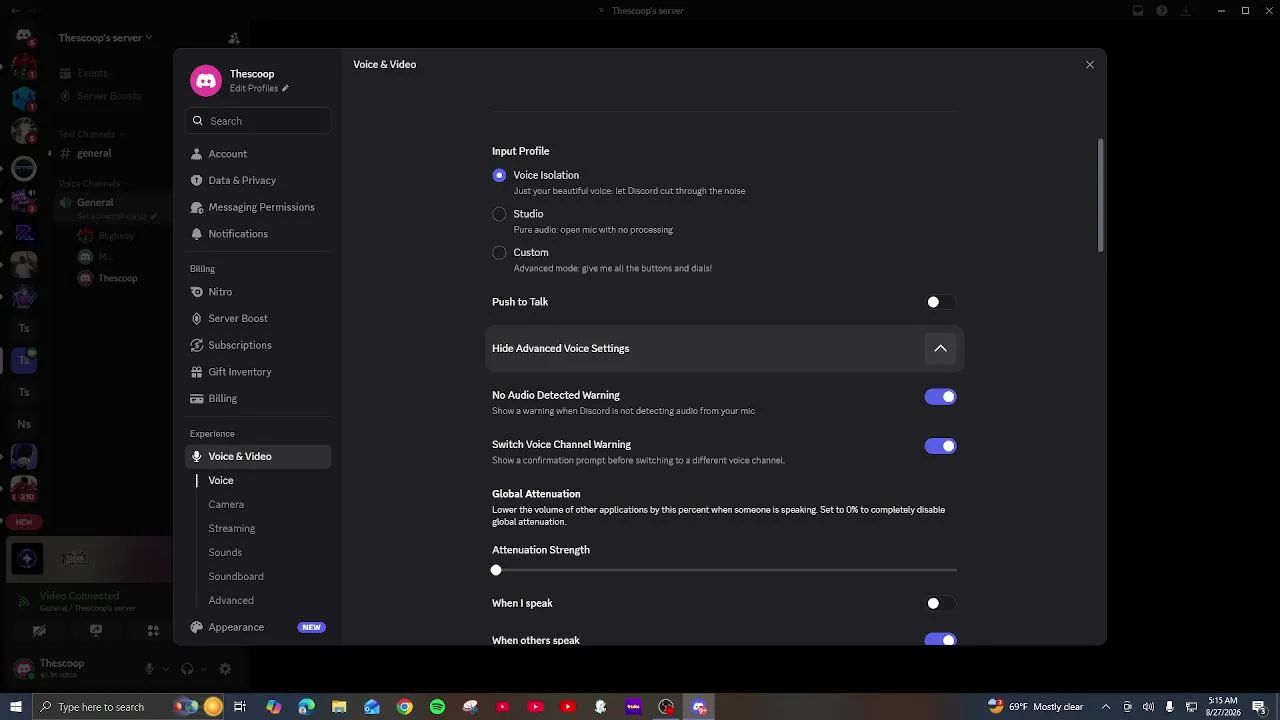Mute microphone in the user panel
The height and width of the screenshot is (720, 1280).
tap(149, 669)
